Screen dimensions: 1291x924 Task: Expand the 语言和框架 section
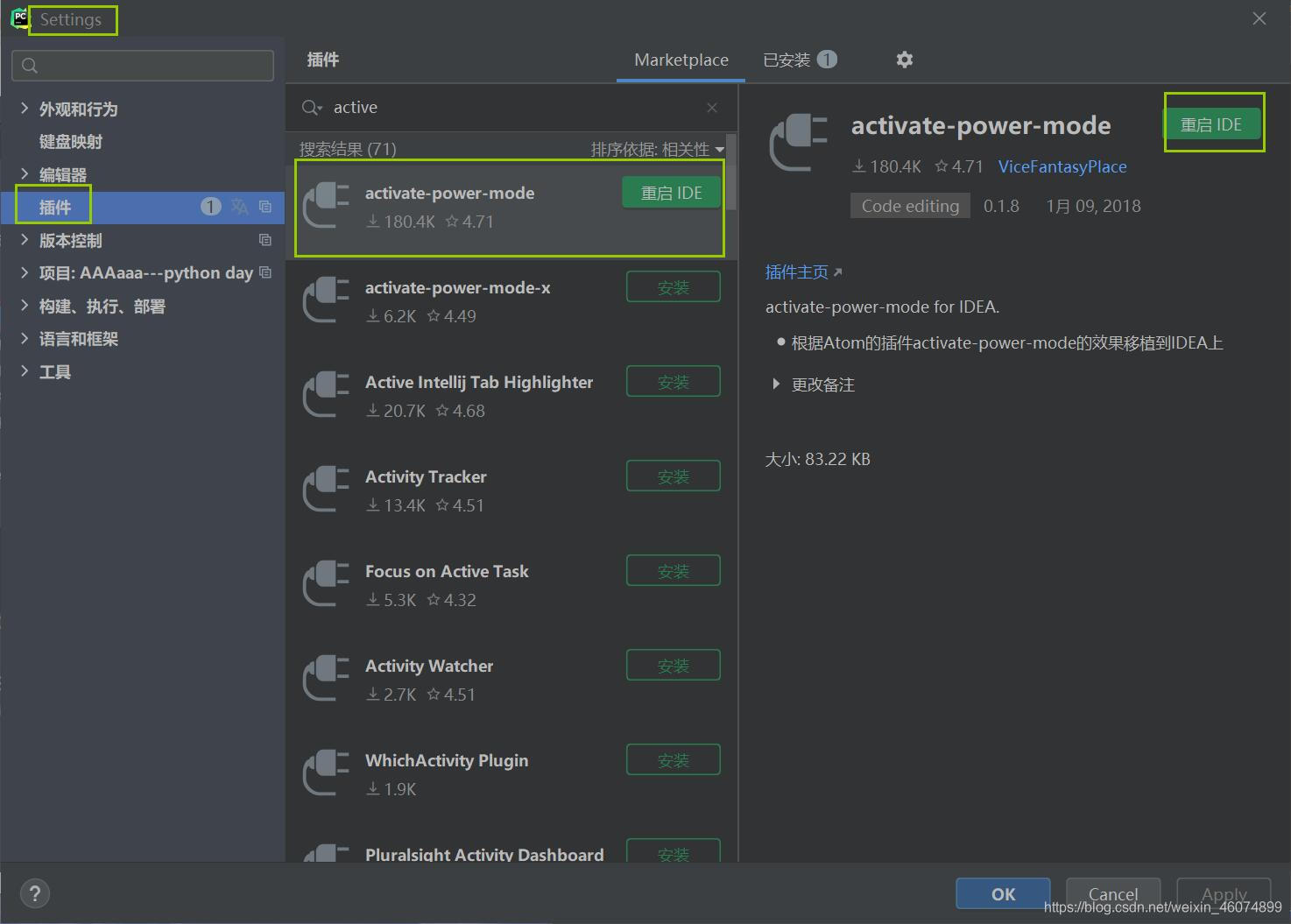click(25, 338)
